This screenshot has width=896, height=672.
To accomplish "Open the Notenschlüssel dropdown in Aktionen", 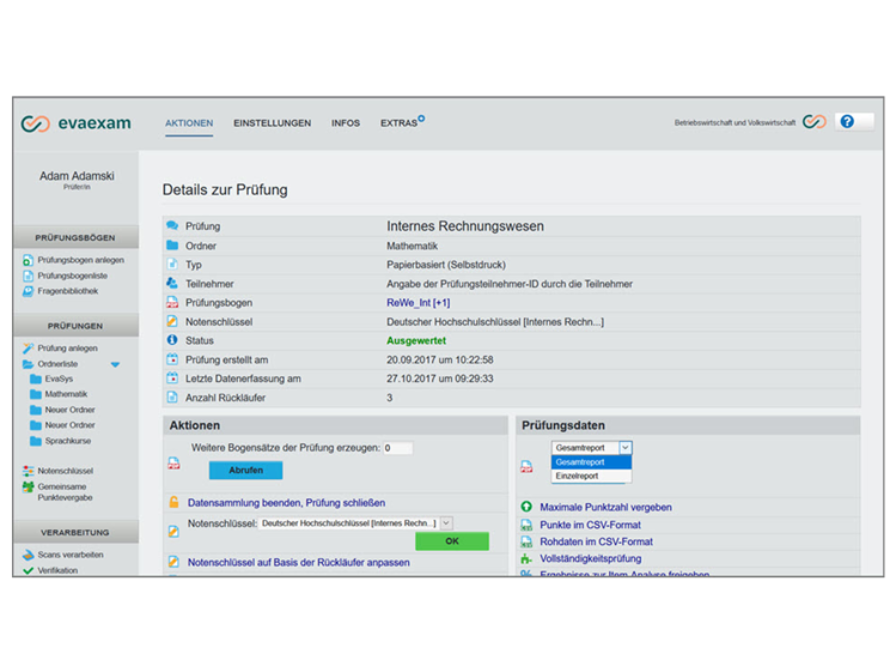I will click(446, 523).
